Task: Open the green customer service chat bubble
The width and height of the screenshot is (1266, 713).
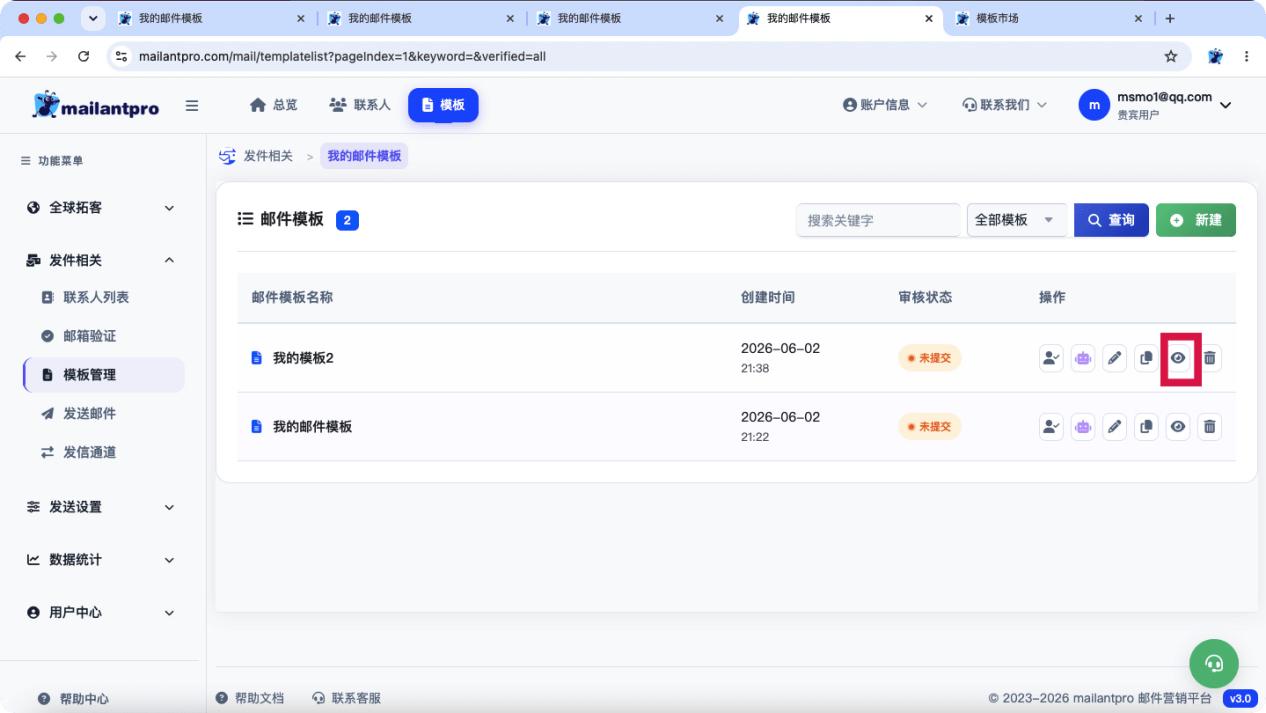Action: (1214, 663)
